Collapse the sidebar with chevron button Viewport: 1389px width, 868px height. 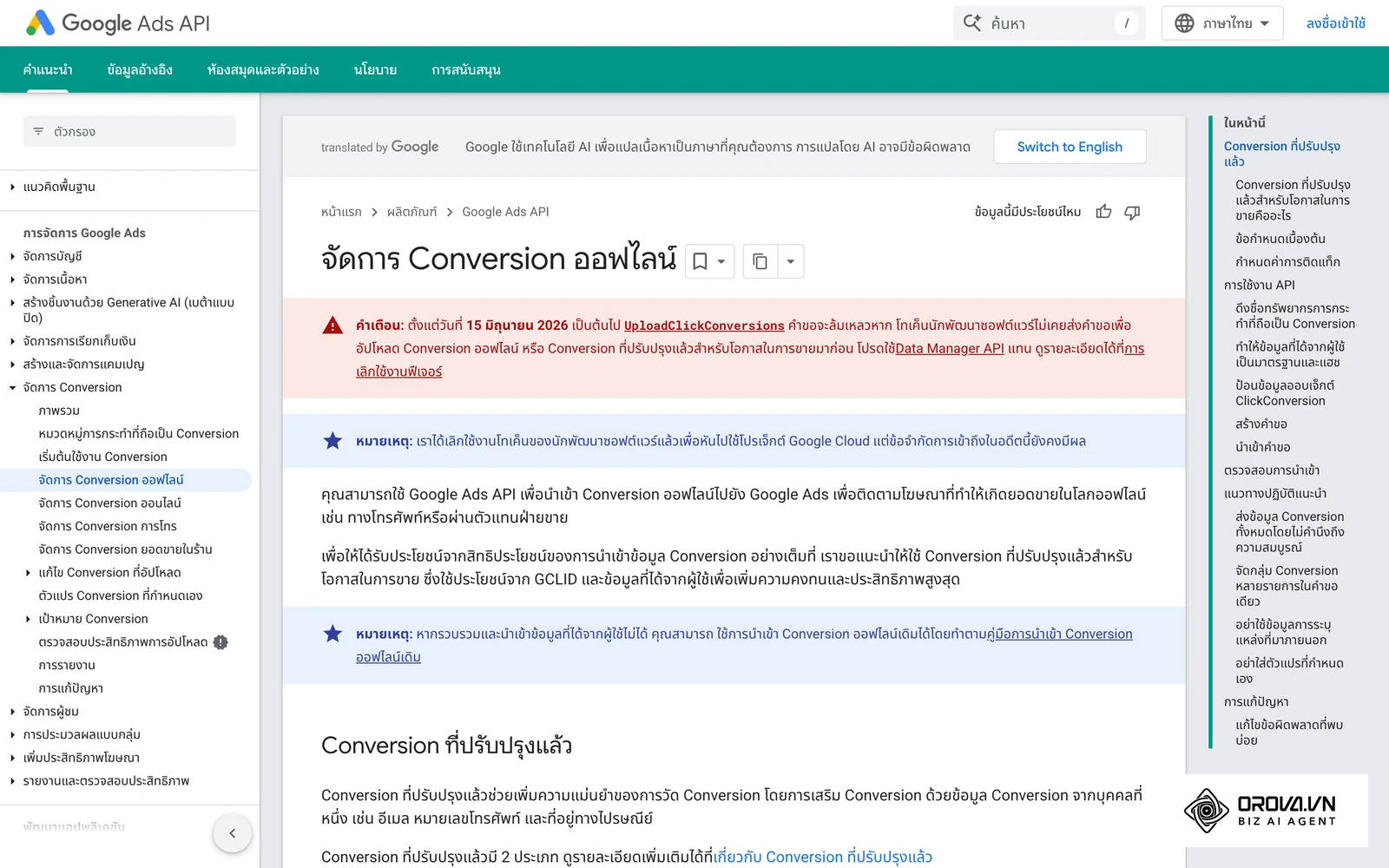point(232,833)
